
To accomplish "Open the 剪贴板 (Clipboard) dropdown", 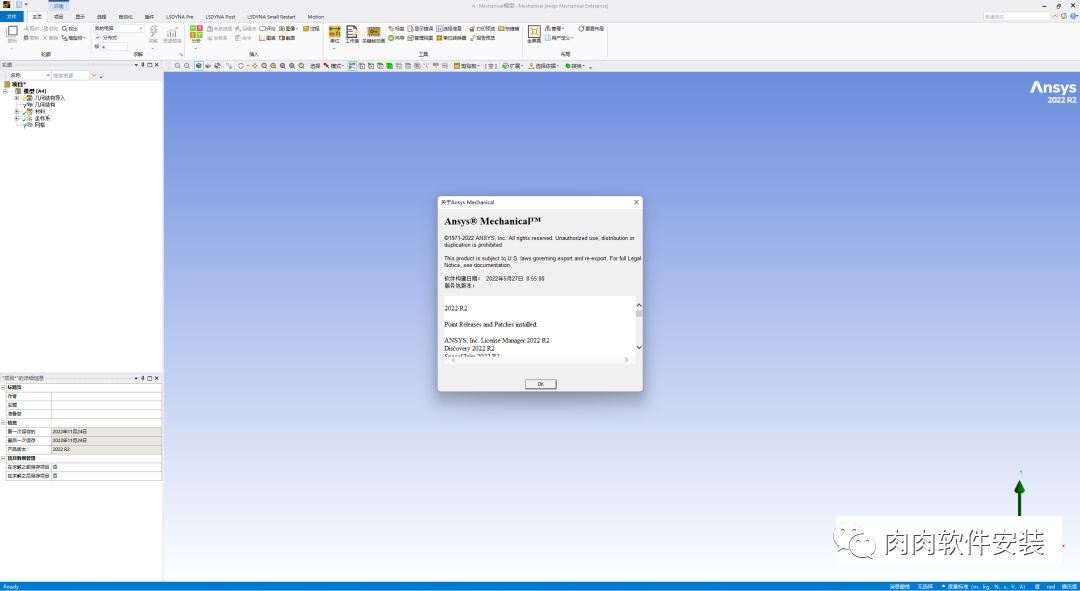I will 466,66.
